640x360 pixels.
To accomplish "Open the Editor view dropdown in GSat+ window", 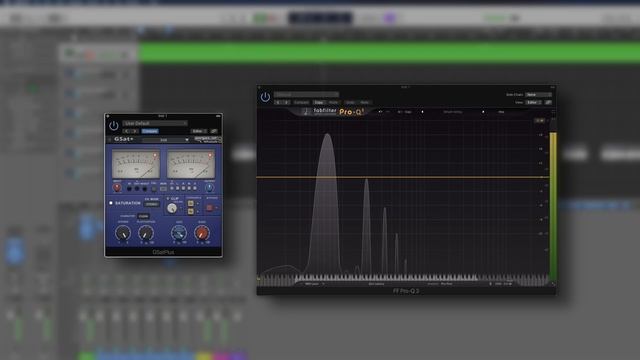I will [x=199, y=131].
